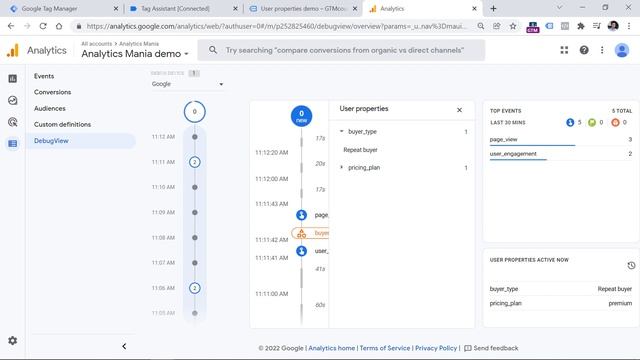Open Google apps grid
640x360 pixels.
(564, 50)
